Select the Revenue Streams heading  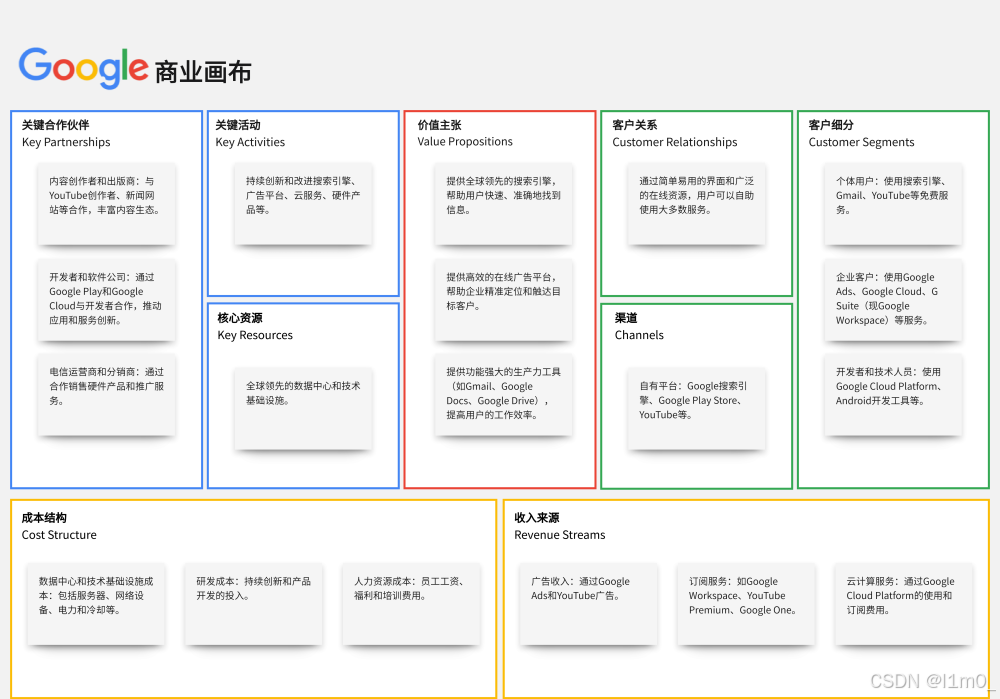(x=560, y=534)
